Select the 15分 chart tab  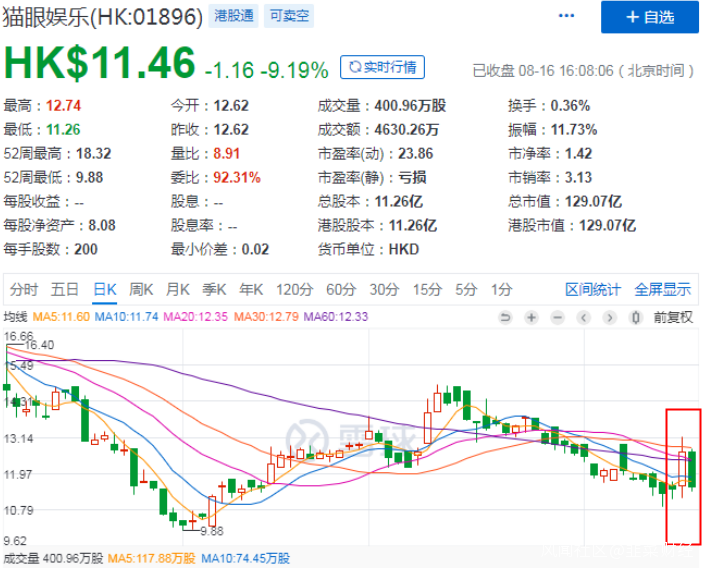point(427,289)
